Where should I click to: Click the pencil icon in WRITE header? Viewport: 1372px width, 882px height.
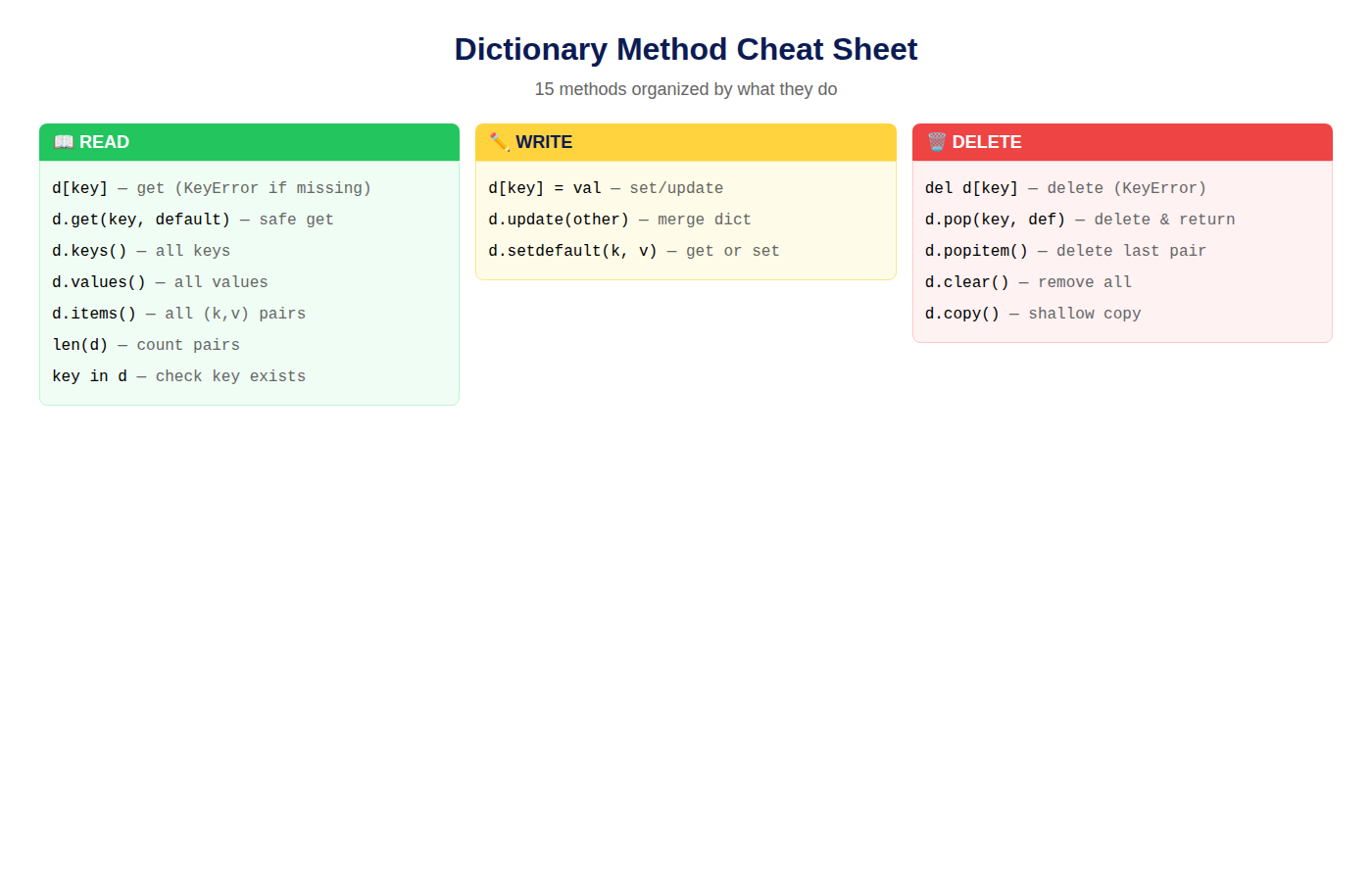coord(499,142)
